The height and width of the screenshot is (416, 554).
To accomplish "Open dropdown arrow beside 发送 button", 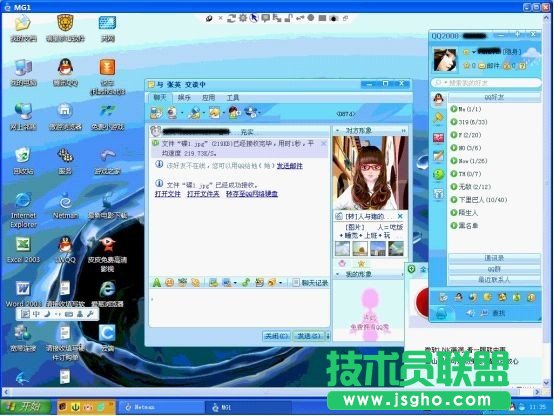I will click(328, 336).
